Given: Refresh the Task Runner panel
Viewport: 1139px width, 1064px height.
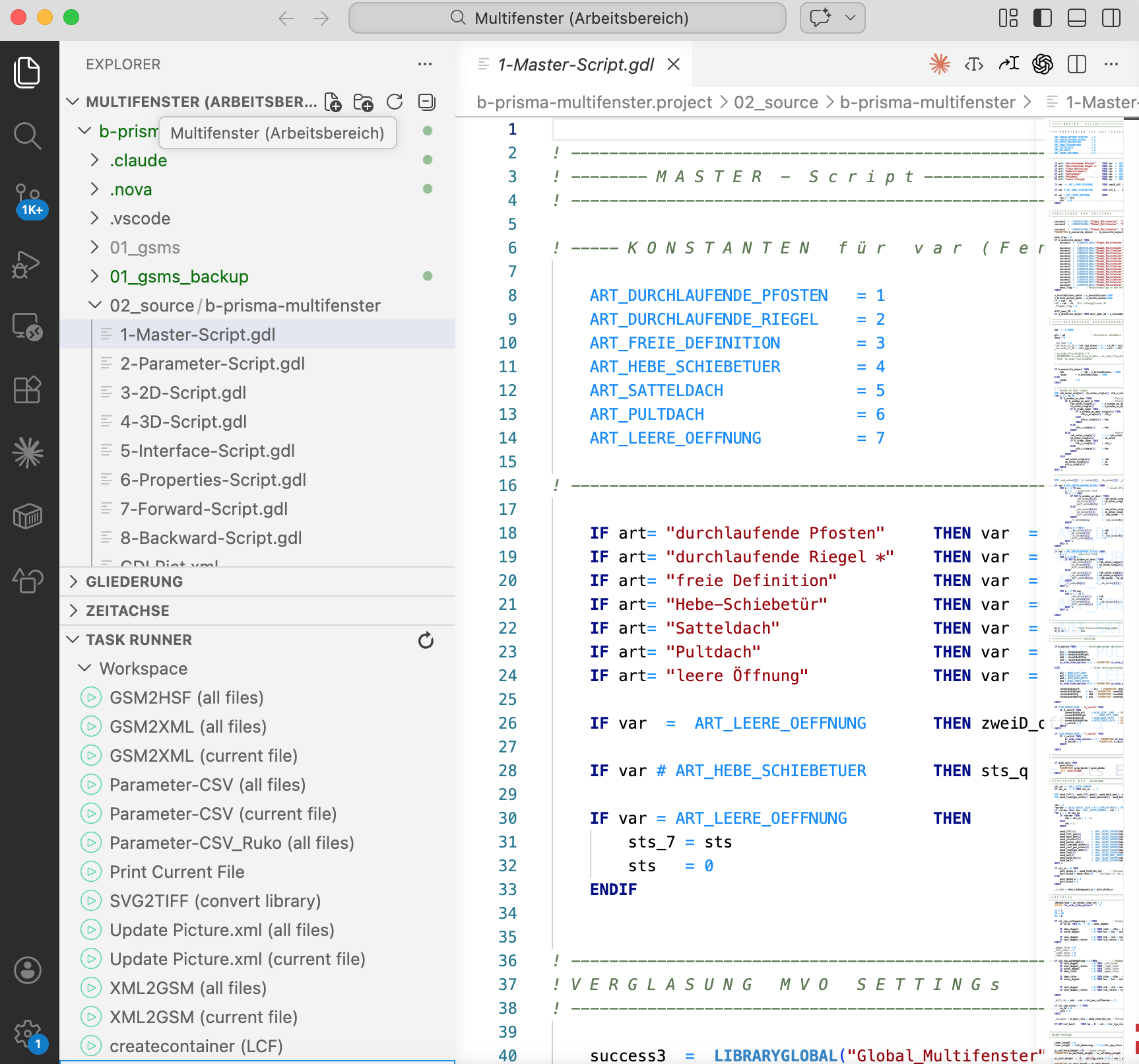Looking at the screenshot, I should (x=426, y=640).
